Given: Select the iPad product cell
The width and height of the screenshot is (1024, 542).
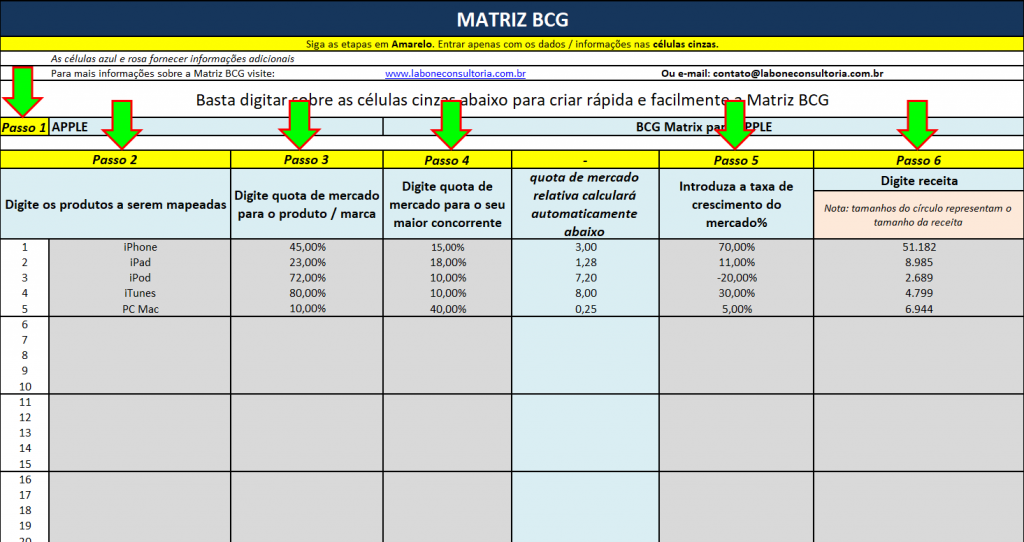Looking at the screenshot, I should 140,263.
